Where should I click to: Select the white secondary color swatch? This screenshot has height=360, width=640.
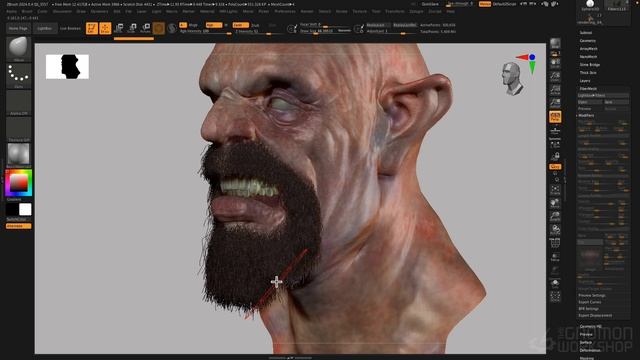click(x=25, y=209)
